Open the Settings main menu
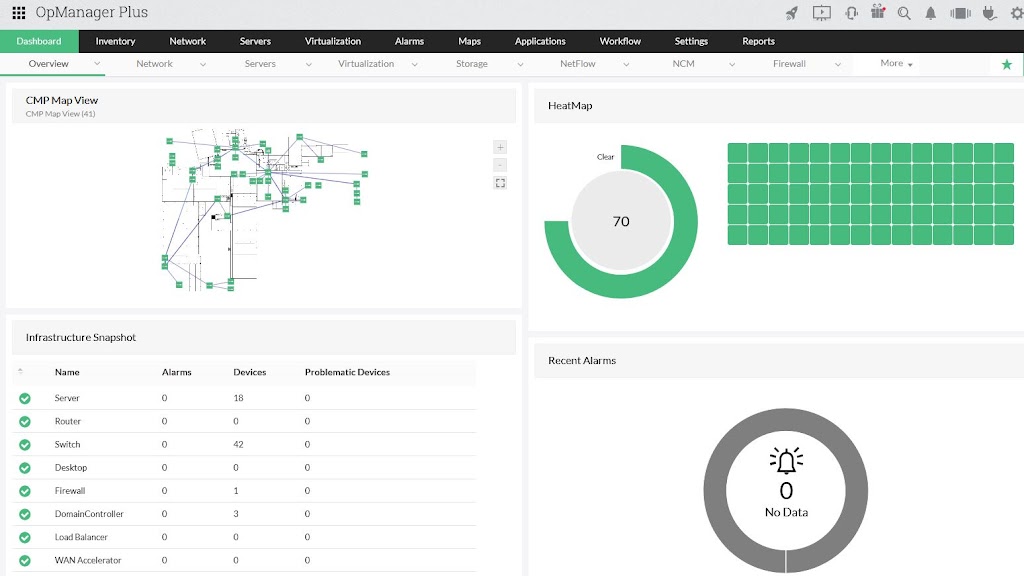The width and height of the screenshot is (1024, 576). (x=691, y=41)
